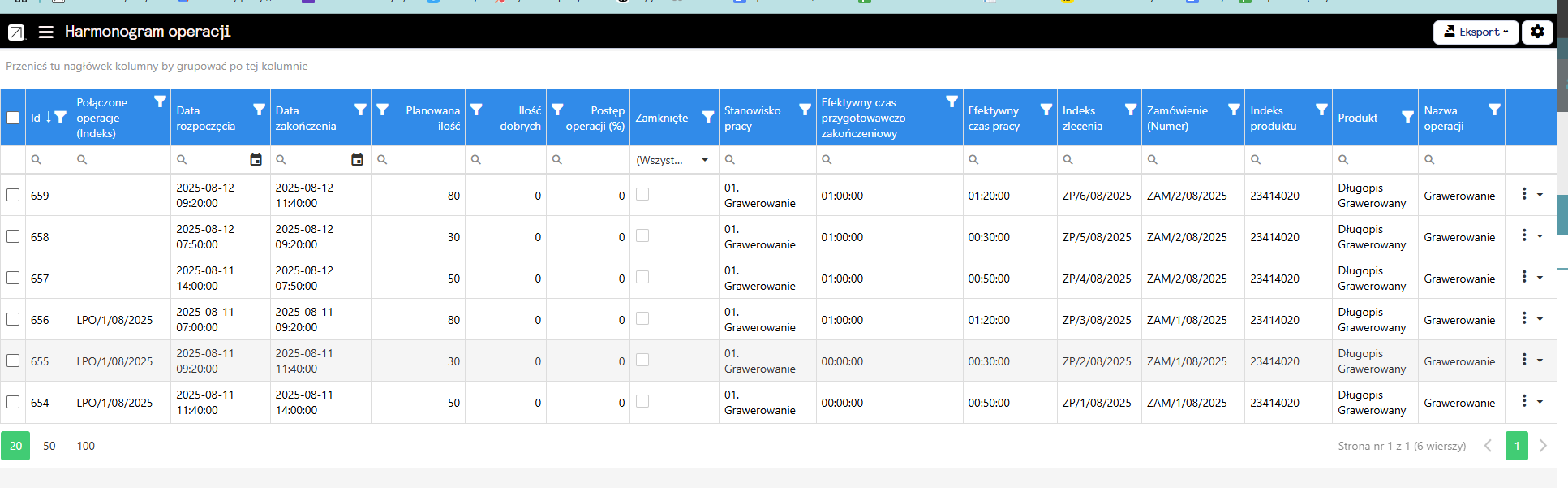Image resolution: width=1568 pixels, height=488 pixels.
Task: Click three-dot actions icon for row 659
Action: pos(1524,194)
